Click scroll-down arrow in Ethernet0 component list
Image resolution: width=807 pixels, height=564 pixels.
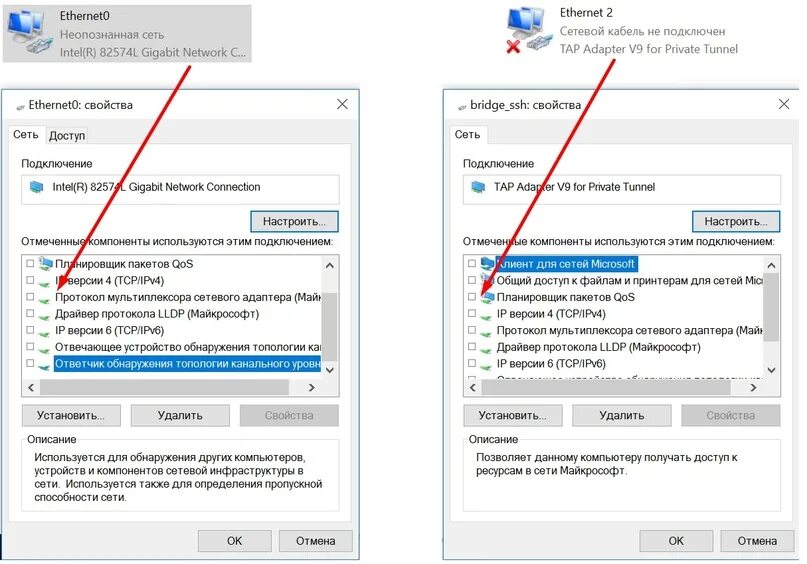[330, 370]
